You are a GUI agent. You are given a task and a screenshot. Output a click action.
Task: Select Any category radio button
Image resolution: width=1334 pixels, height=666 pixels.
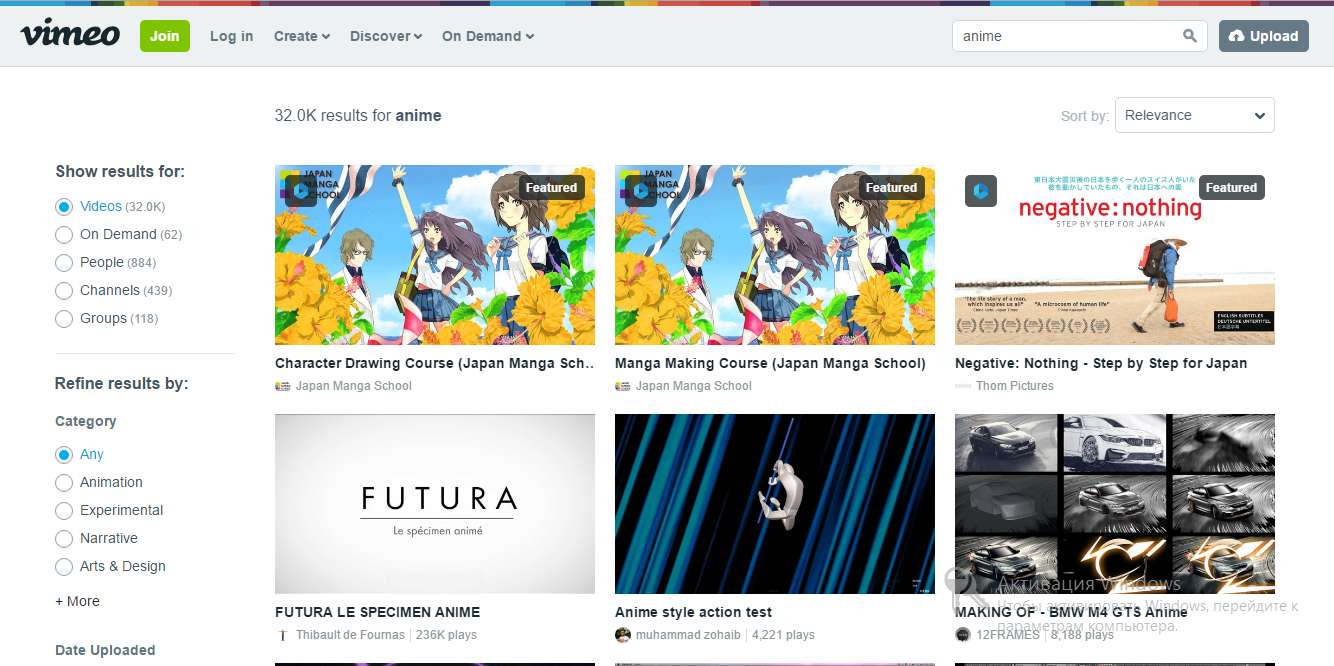(x=64, y=455)
